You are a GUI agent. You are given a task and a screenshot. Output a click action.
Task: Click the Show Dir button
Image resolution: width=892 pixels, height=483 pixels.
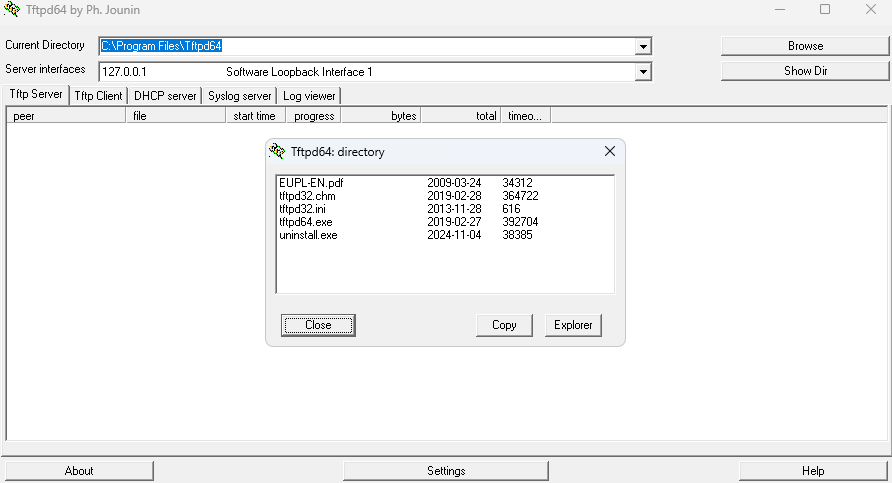(805, 71)
